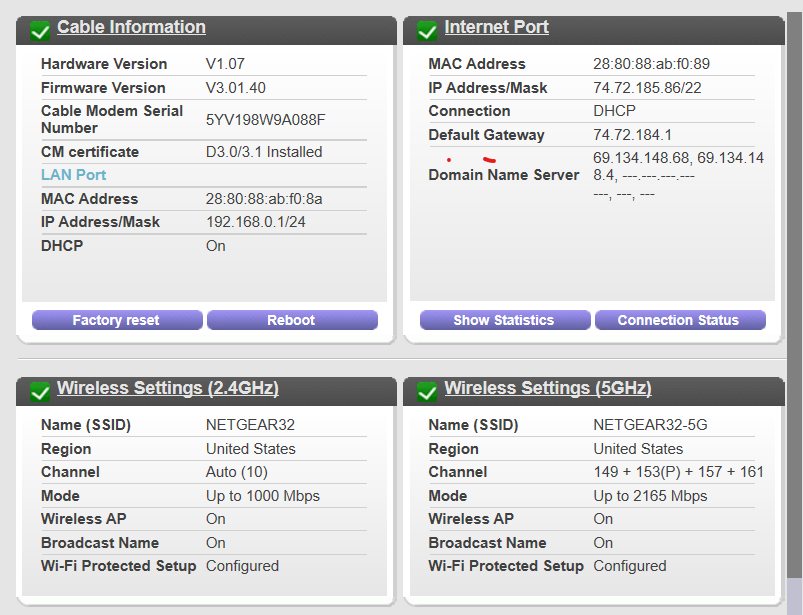This screenshot has height=615, width=803.
Task: Select the Domain Name Server addresses
Action: [x=679, y=175]
